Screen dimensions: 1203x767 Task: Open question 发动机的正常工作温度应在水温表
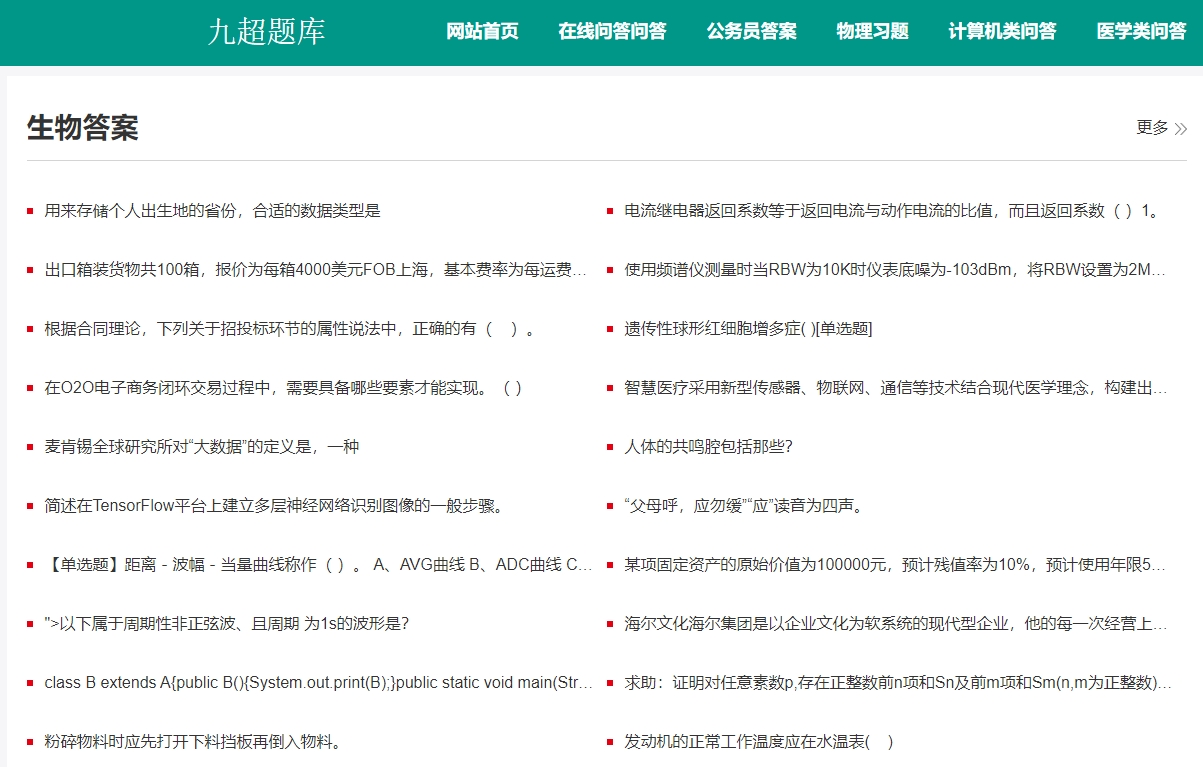(x=759, y=742)
